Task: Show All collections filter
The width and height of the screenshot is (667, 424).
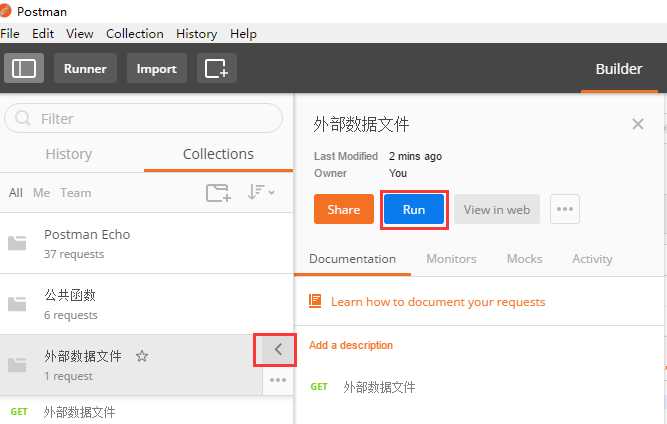Action: coord(16,193)
